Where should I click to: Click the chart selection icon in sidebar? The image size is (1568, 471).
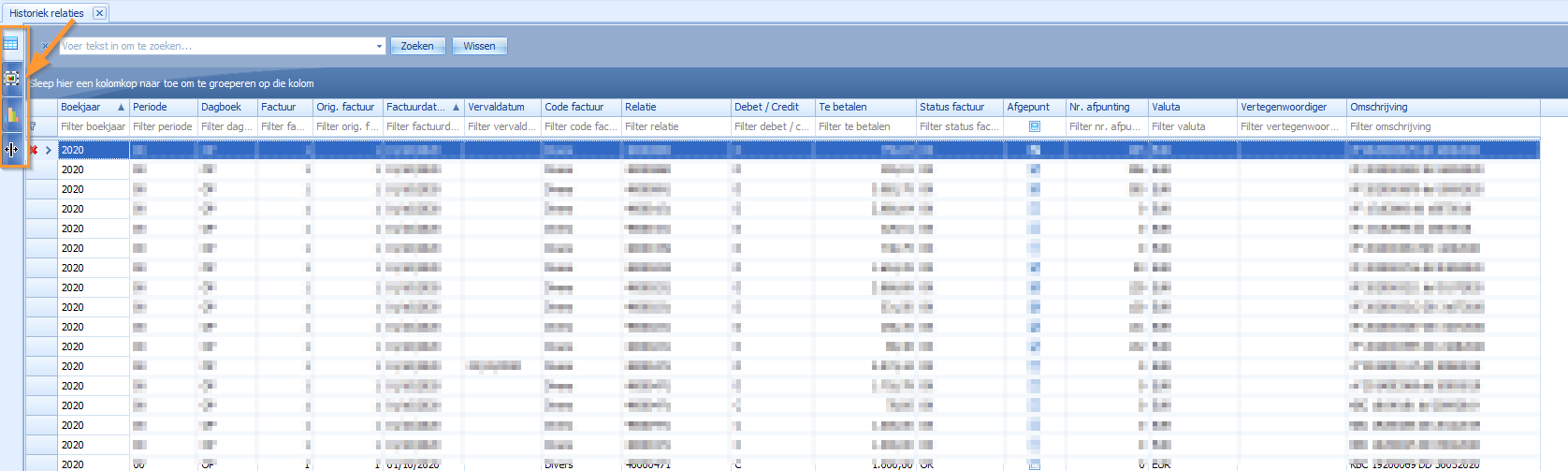click(11, 79)
